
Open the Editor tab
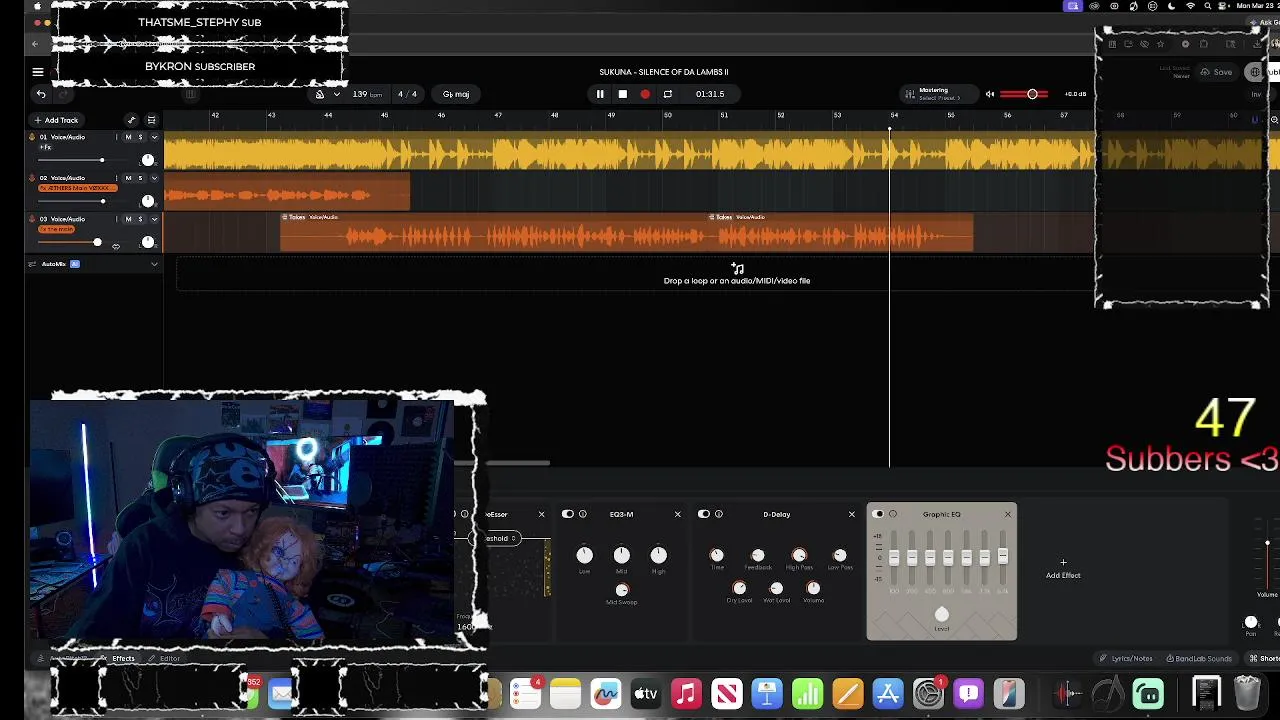click(x=166, y=658)
